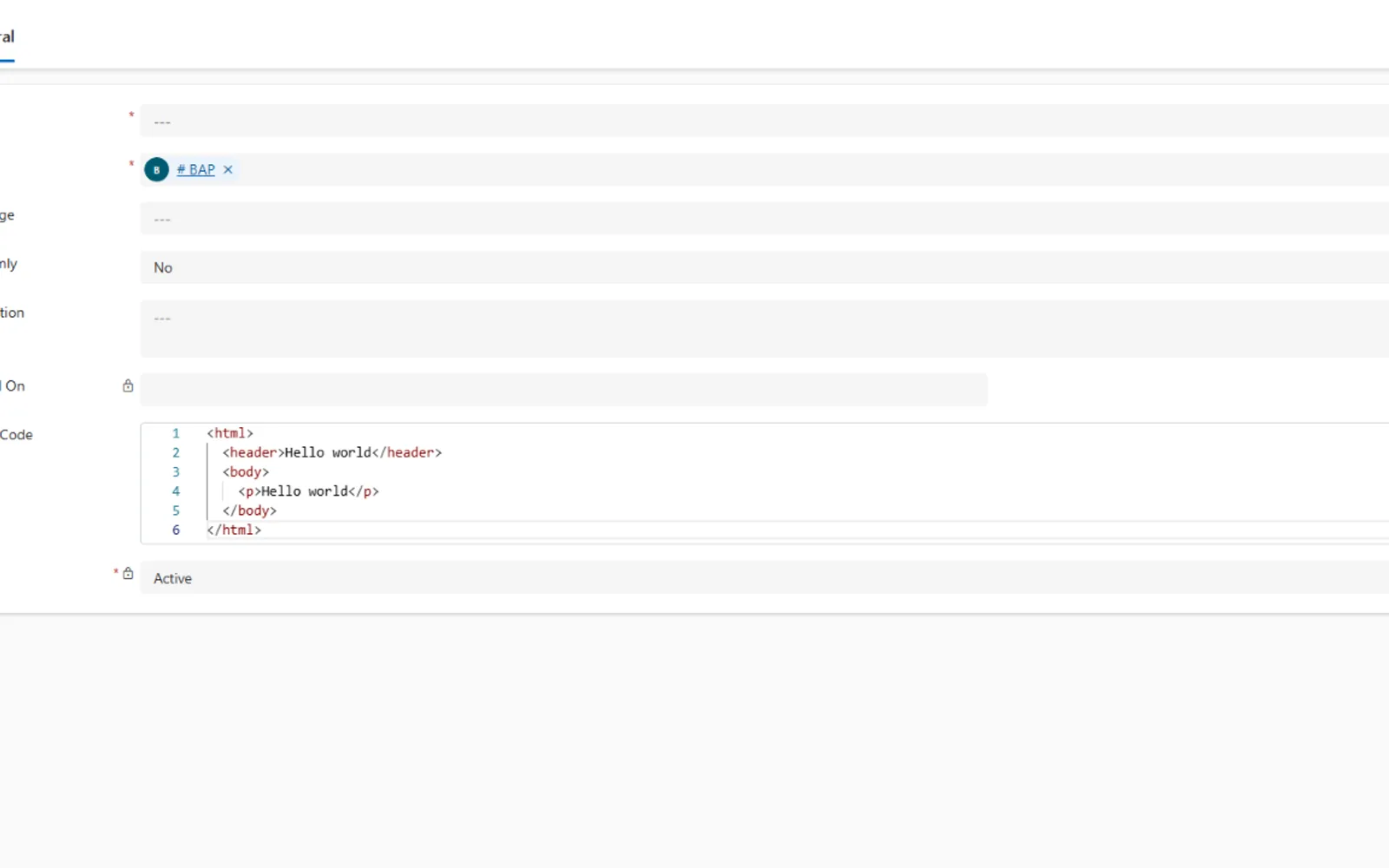This screenshot has height=868, width=1389.
Task: Click the </body> closing tag line
Action: (x=249, y=510)
